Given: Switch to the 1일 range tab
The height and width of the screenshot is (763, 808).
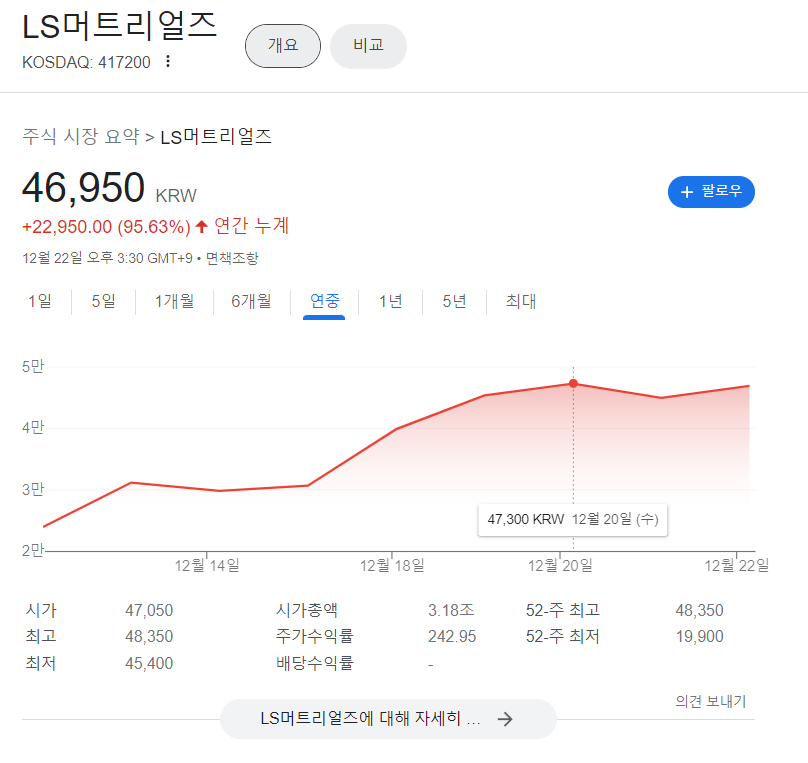Looking at the screenshot, I should click(40, 301).
